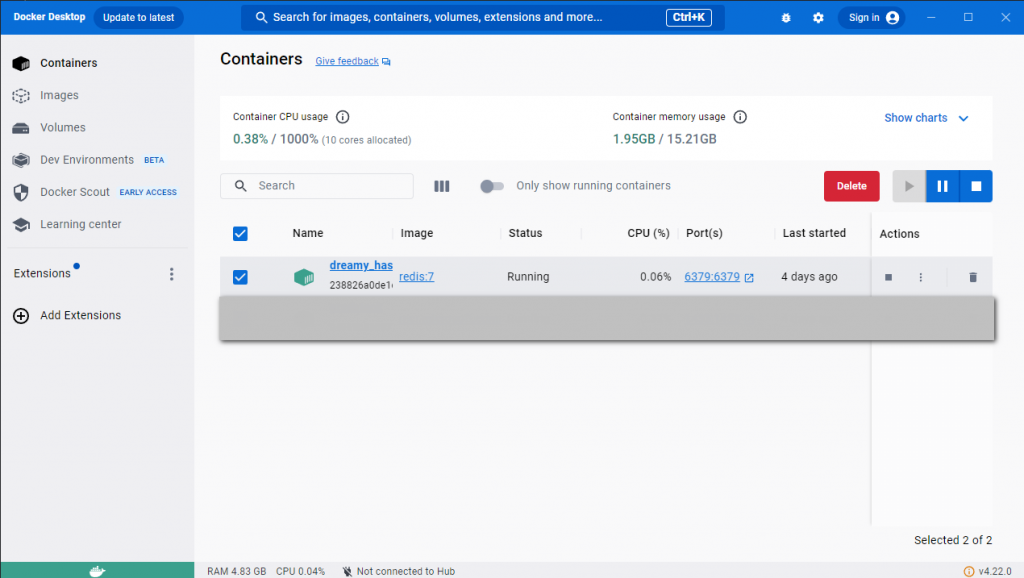Click the Ctrl+K shortcut badge
This screenshot has height=578, width=1024.
click(688, 18)
